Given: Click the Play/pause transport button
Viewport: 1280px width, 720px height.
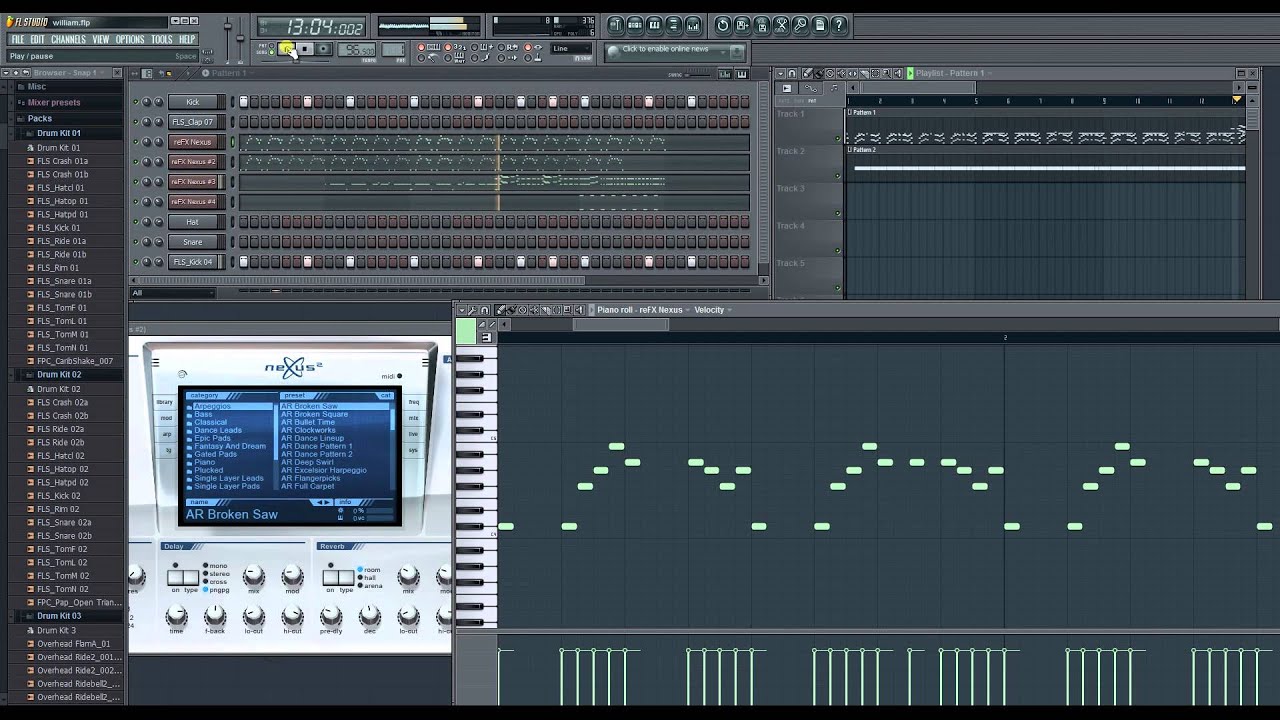Looking at the screenshot, I should [x=287, y=49].
